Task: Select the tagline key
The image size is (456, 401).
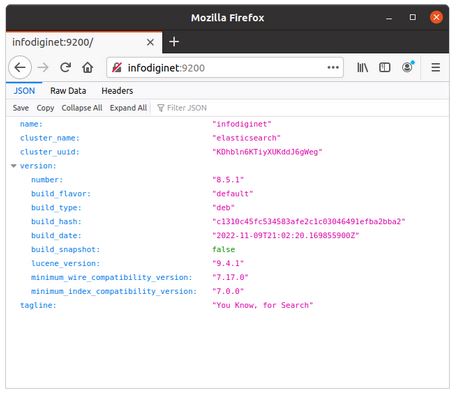Action: (x=38, y=305)
